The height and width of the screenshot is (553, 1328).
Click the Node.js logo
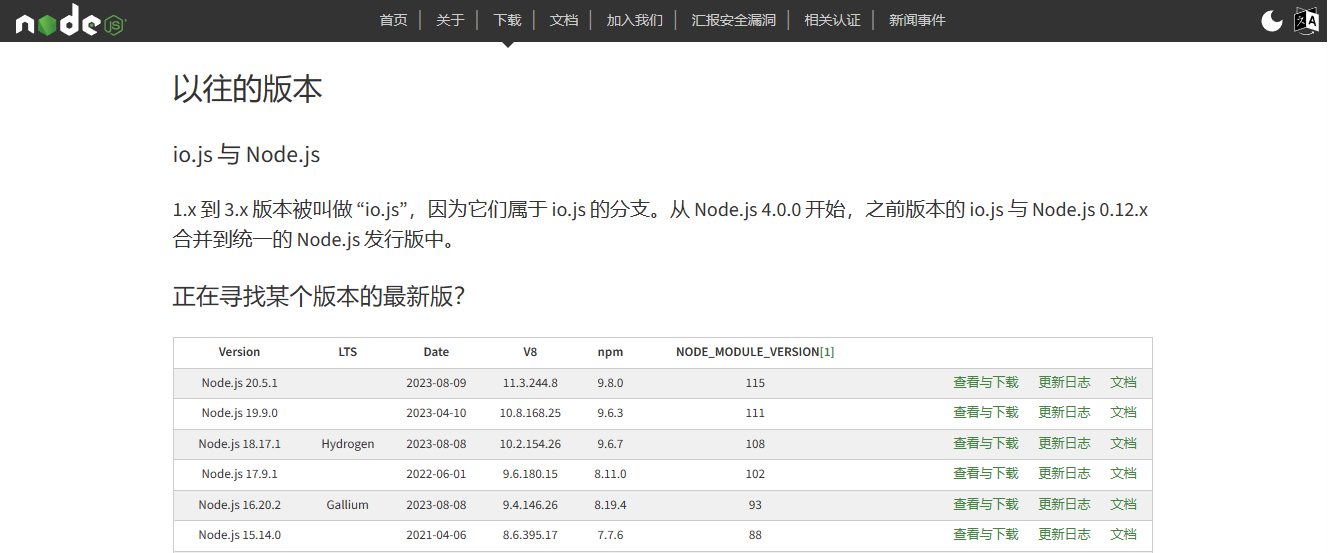71,22
